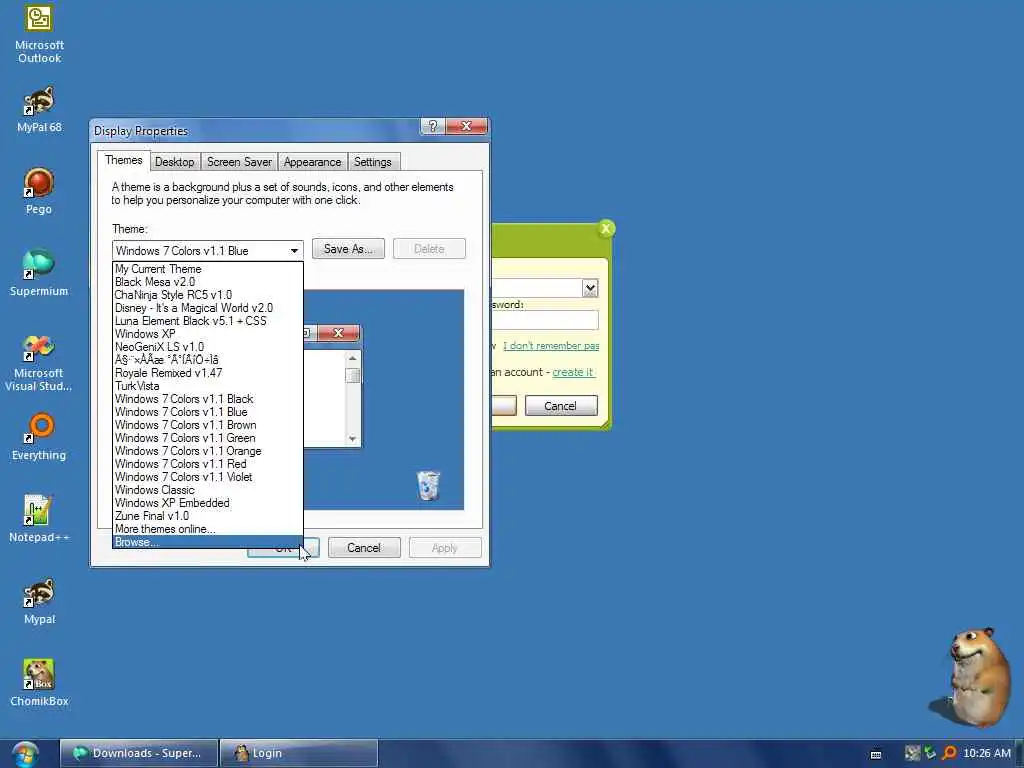Close the green login window
This screenshot has width=1024, height=768.
605,229
